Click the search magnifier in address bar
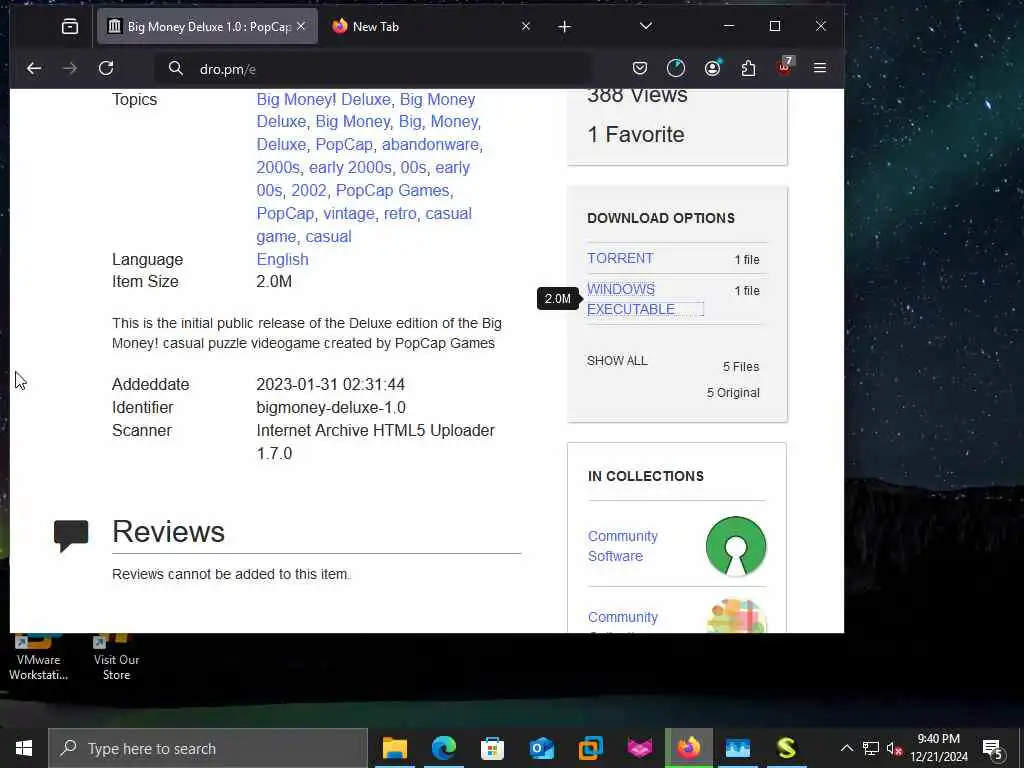This screenshot has width=1024, height=768. [x=176, y=68]
